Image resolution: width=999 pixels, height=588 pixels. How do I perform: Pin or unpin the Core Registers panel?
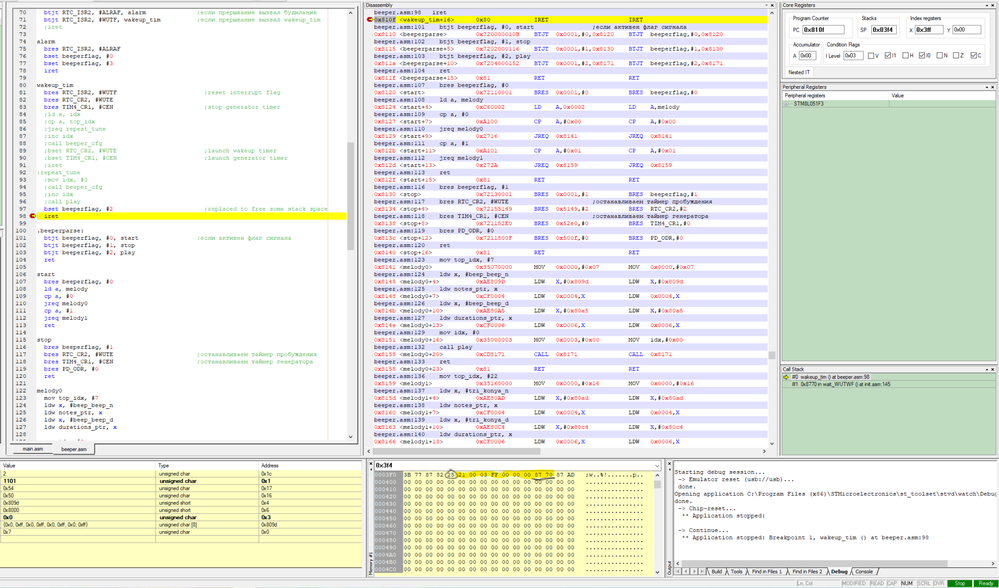click(x=986, y=5)
